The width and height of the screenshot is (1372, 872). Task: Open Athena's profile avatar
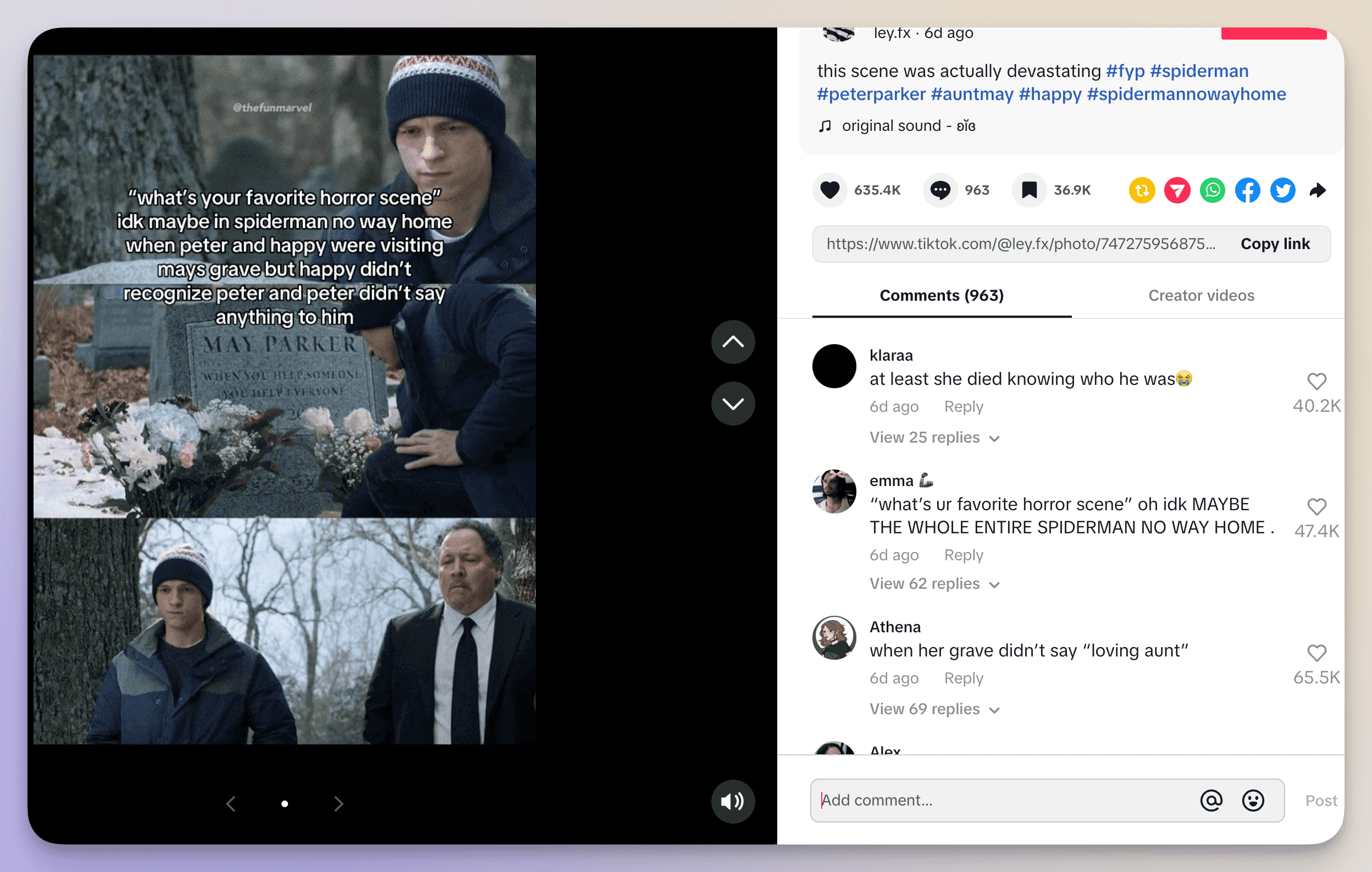click(x=834, y=638)
